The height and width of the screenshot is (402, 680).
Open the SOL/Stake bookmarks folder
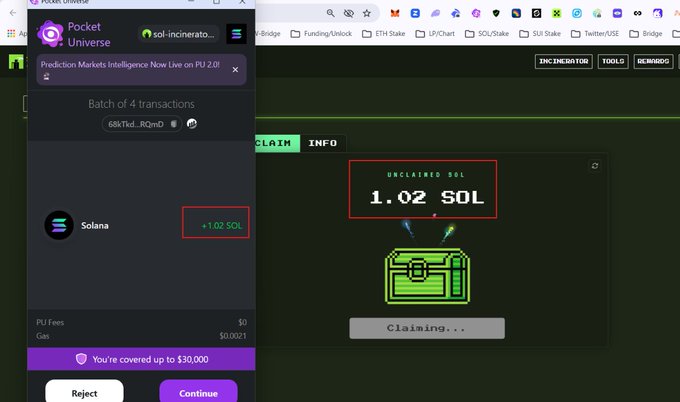(487, 33)
